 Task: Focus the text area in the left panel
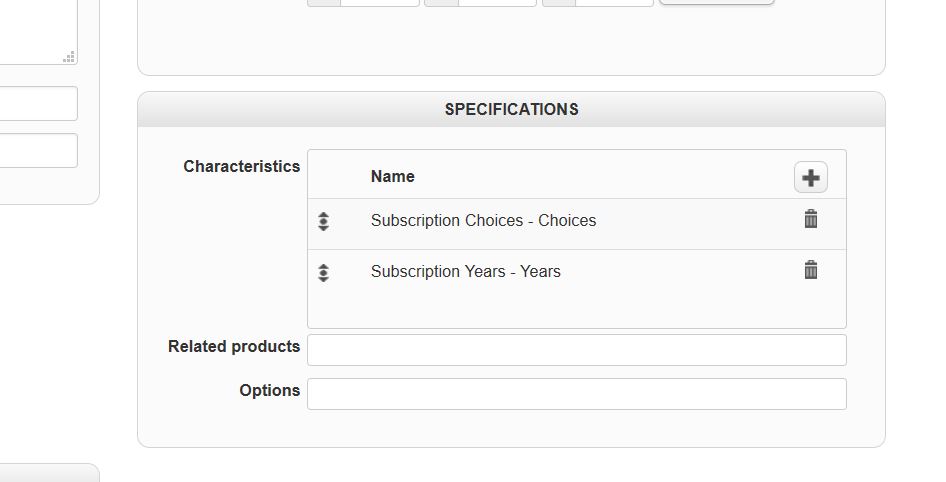click(35, 30)
